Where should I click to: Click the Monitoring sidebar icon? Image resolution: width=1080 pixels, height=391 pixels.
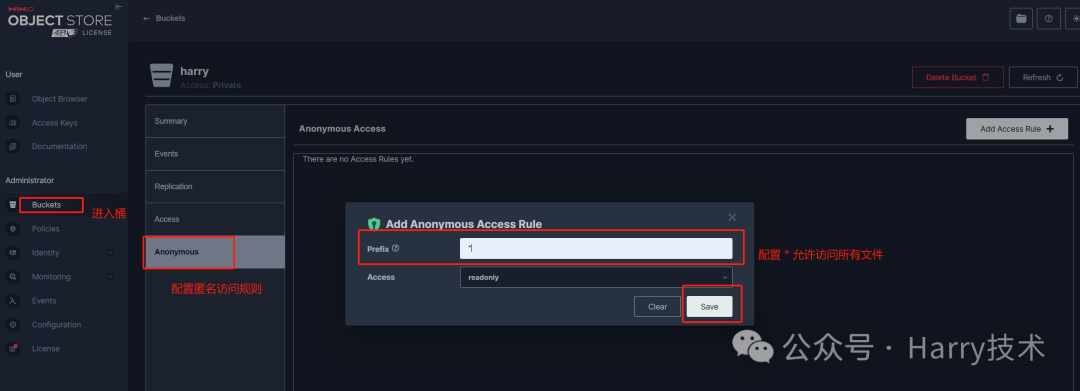coord(12,277)
